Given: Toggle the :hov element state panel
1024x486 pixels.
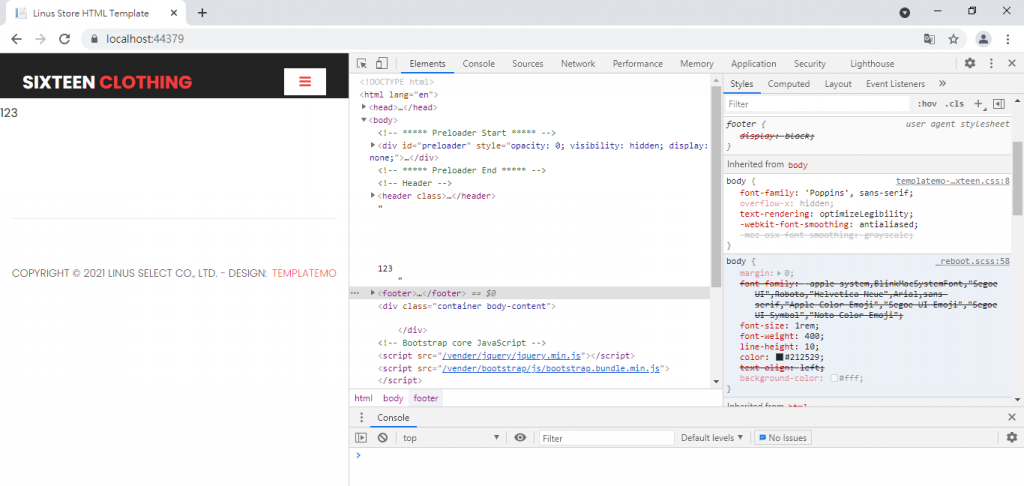Looking at the screenshot, I should (x=927, y=104).
